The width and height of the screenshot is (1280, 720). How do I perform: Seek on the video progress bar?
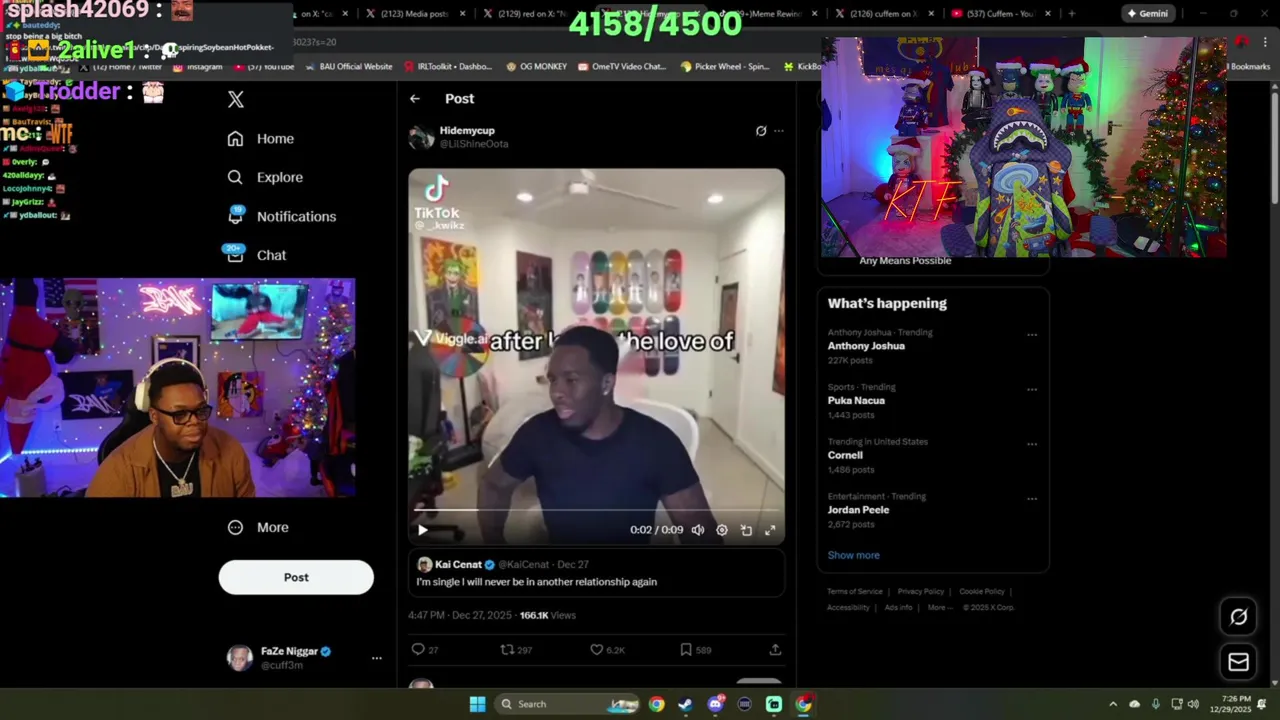[x=596, y=511]
